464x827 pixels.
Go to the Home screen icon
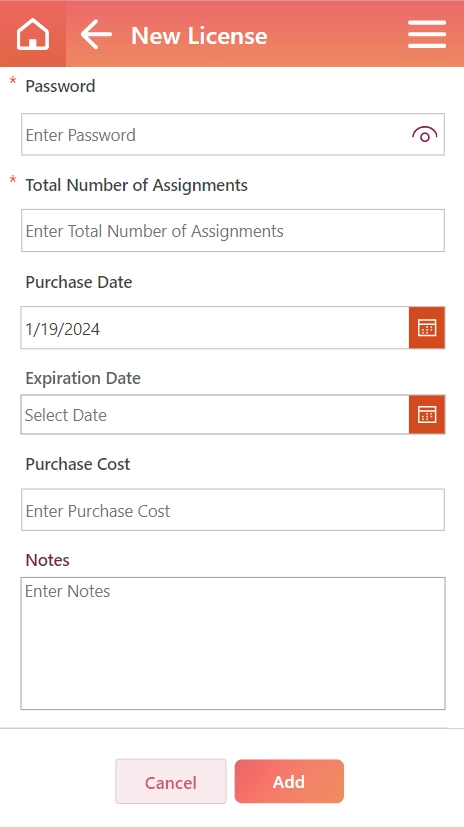click(33, 34)
